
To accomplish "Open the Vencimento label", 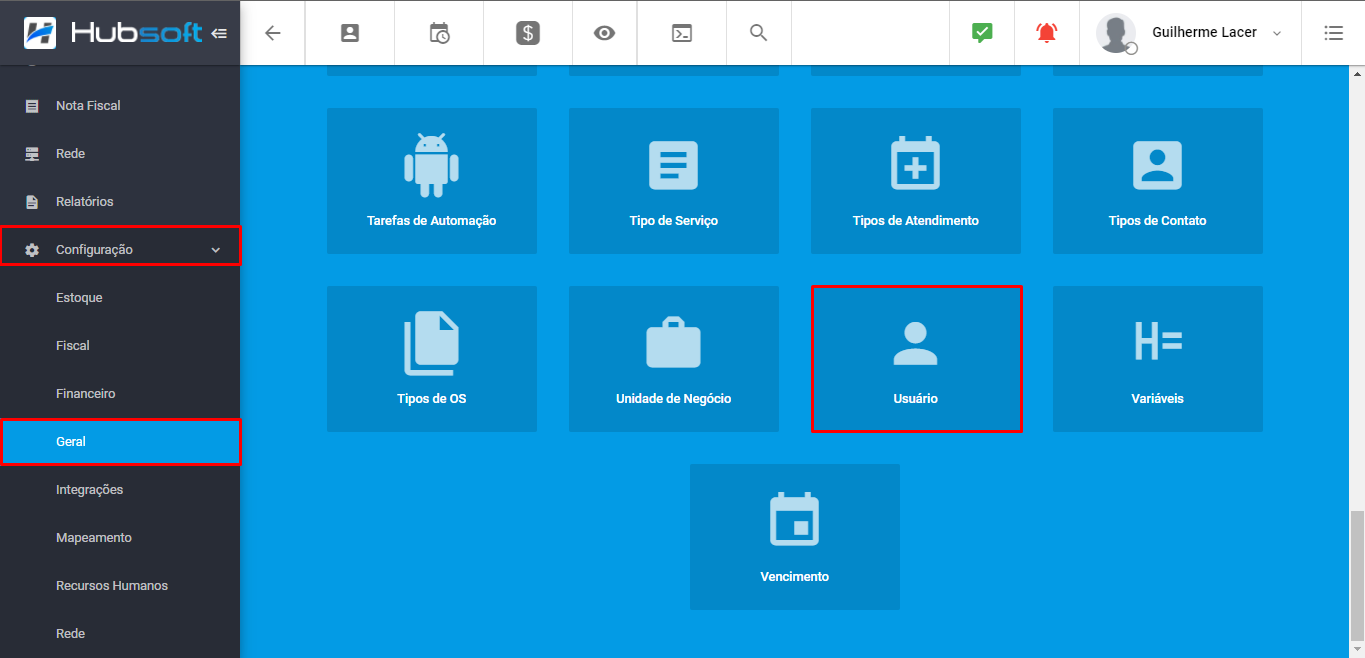I will [795, 577].
